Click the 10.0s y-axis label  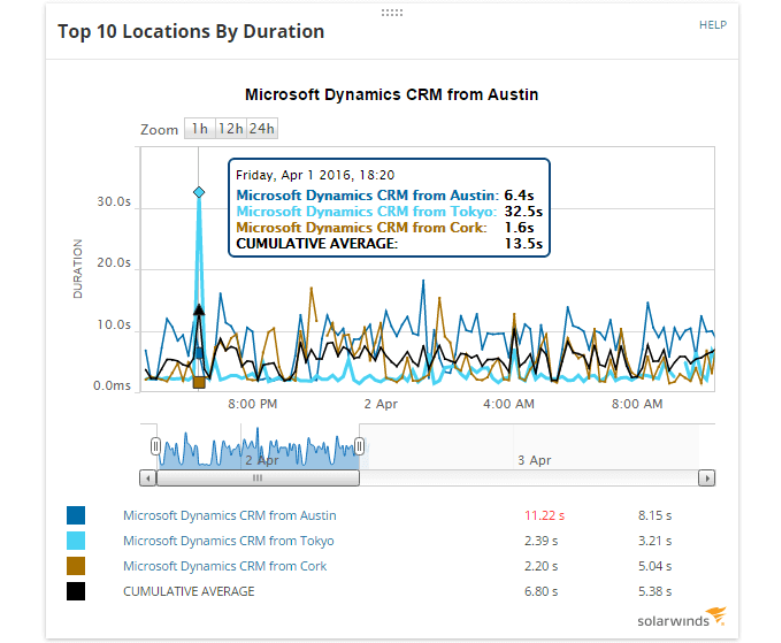114,325
